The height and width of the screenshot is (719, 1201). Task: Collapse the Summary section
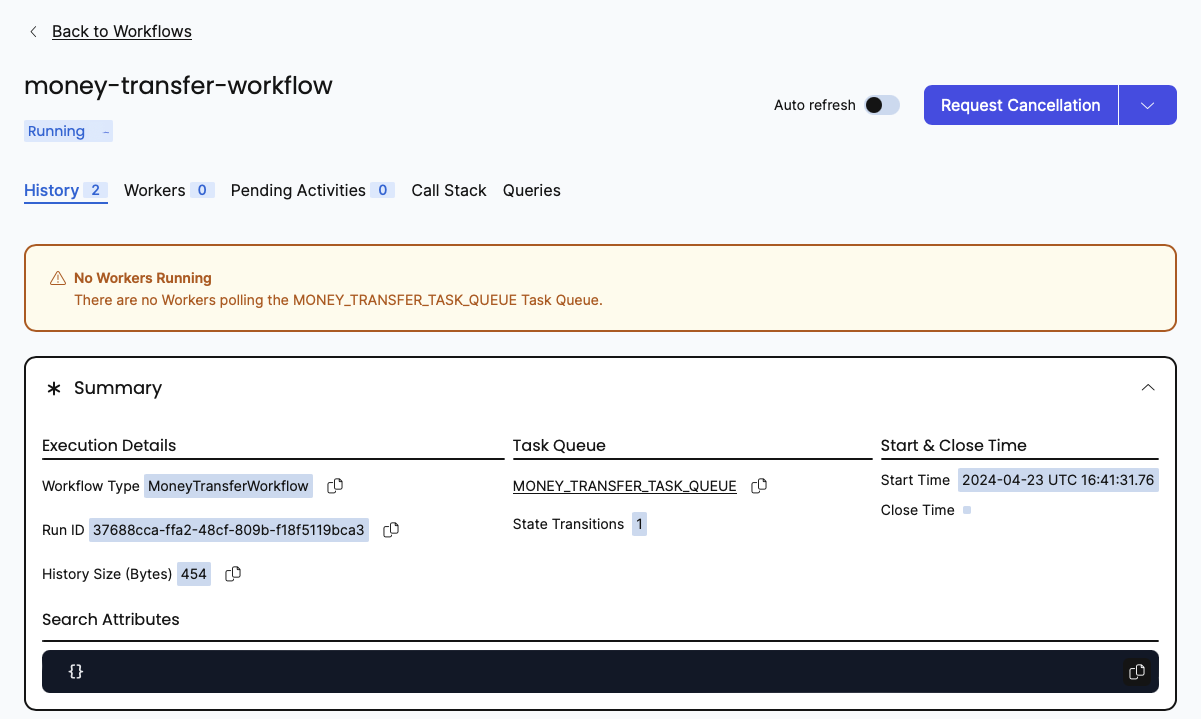pyautogui.click(x=1148, y=388)
